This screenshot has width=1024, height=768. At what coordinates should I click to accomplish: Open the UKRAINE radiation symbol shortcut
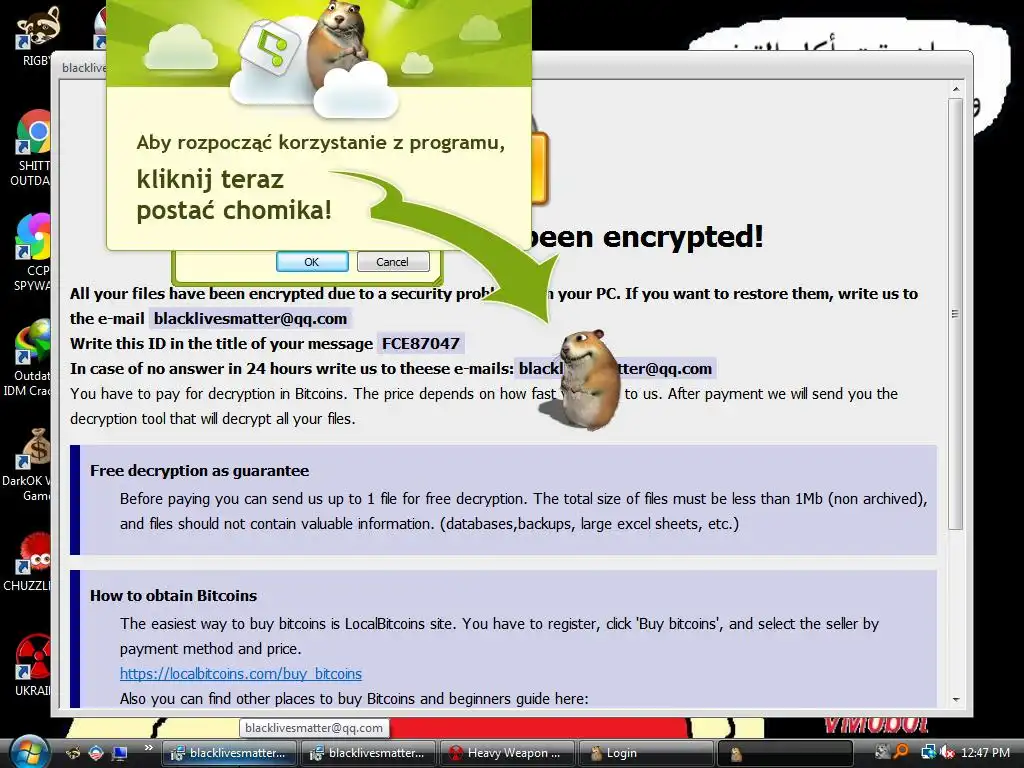[x=33, y=657]
